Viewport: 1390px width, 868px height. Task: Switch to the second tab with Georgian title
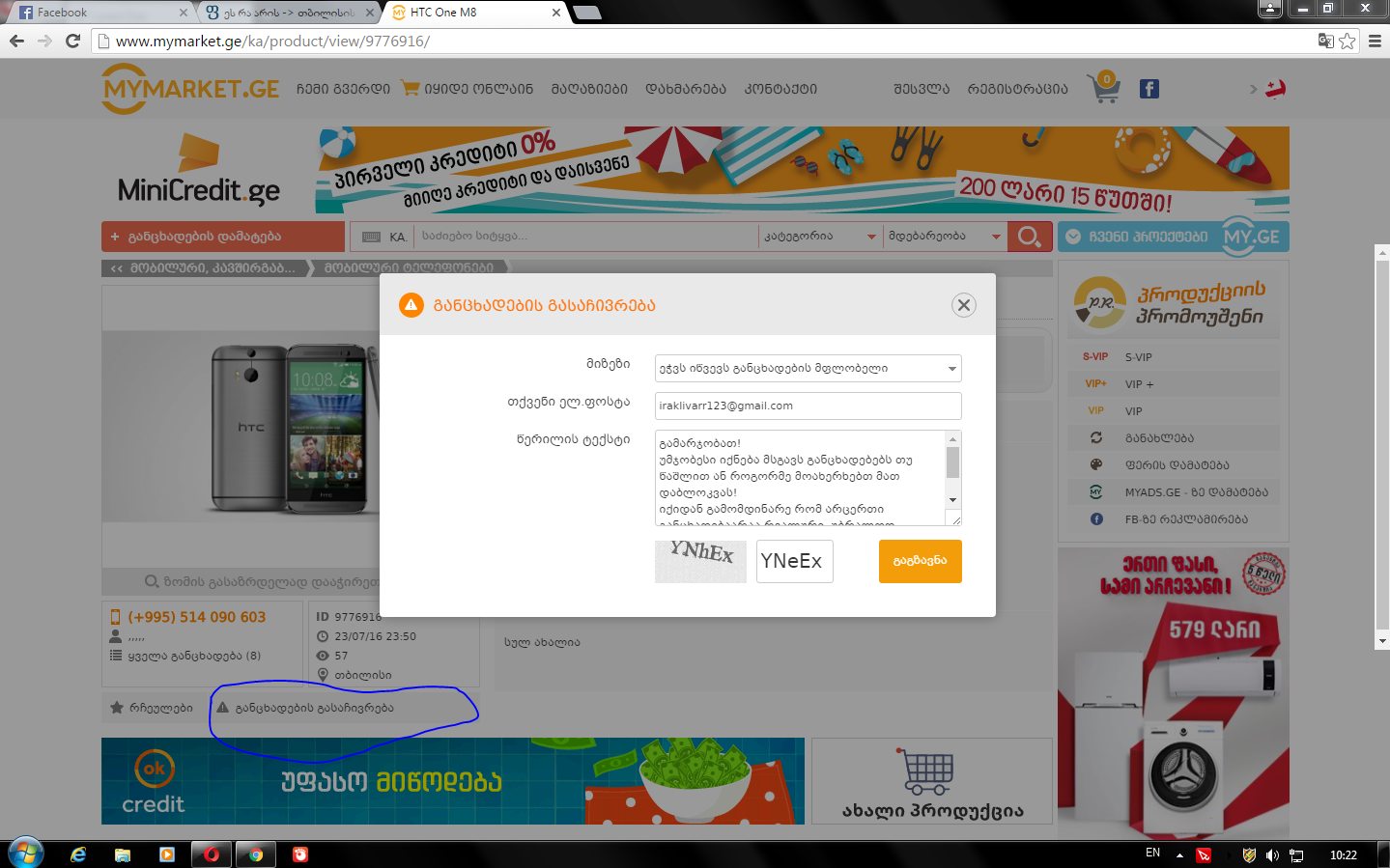[x=288, y=13]
